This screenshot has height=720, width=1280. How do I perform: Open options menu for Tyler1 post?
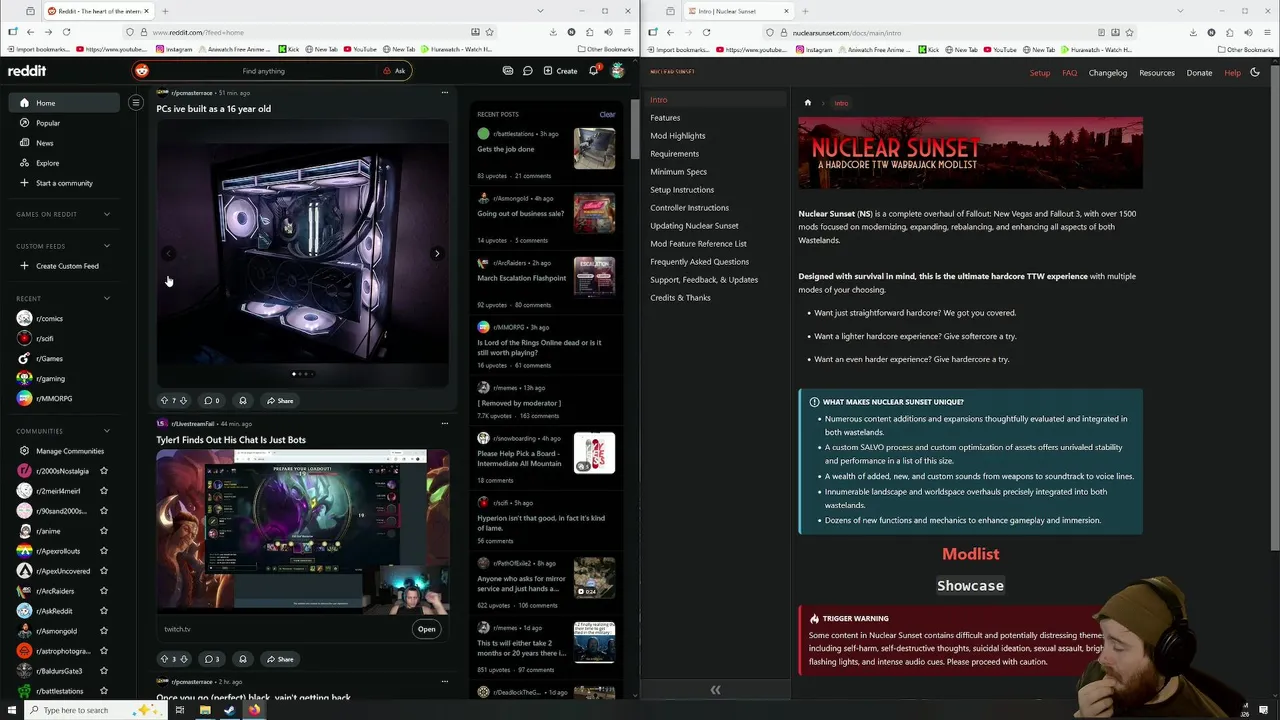click(445, 423)
